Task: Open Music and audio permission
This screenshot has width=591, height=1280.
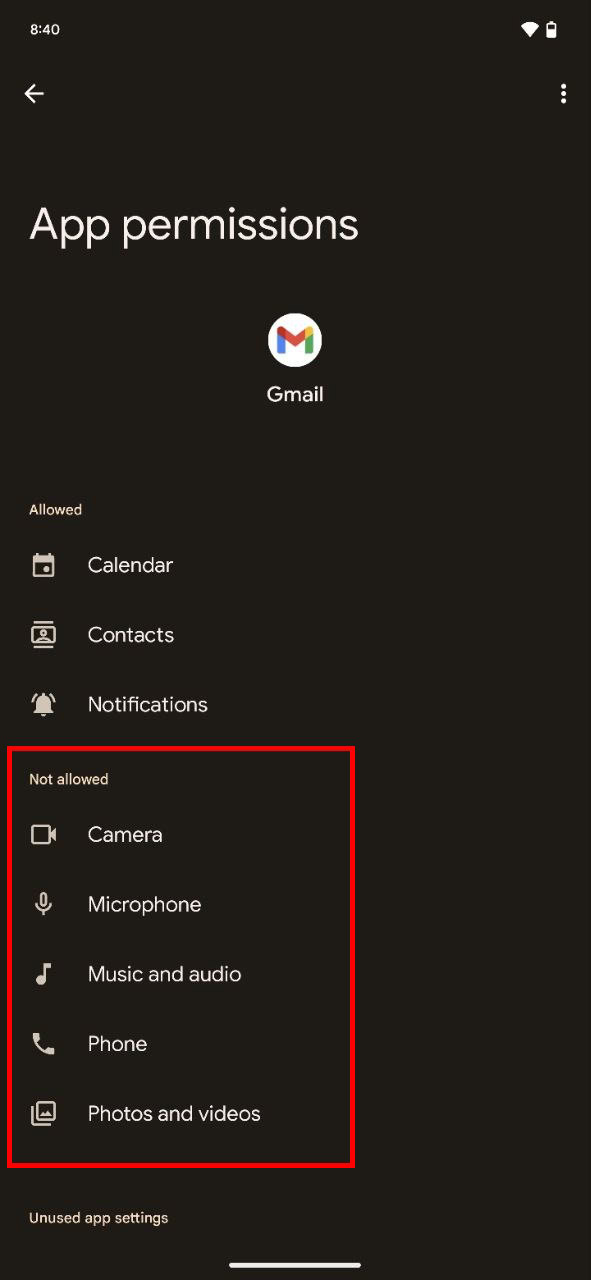Action: pos(295,974)
